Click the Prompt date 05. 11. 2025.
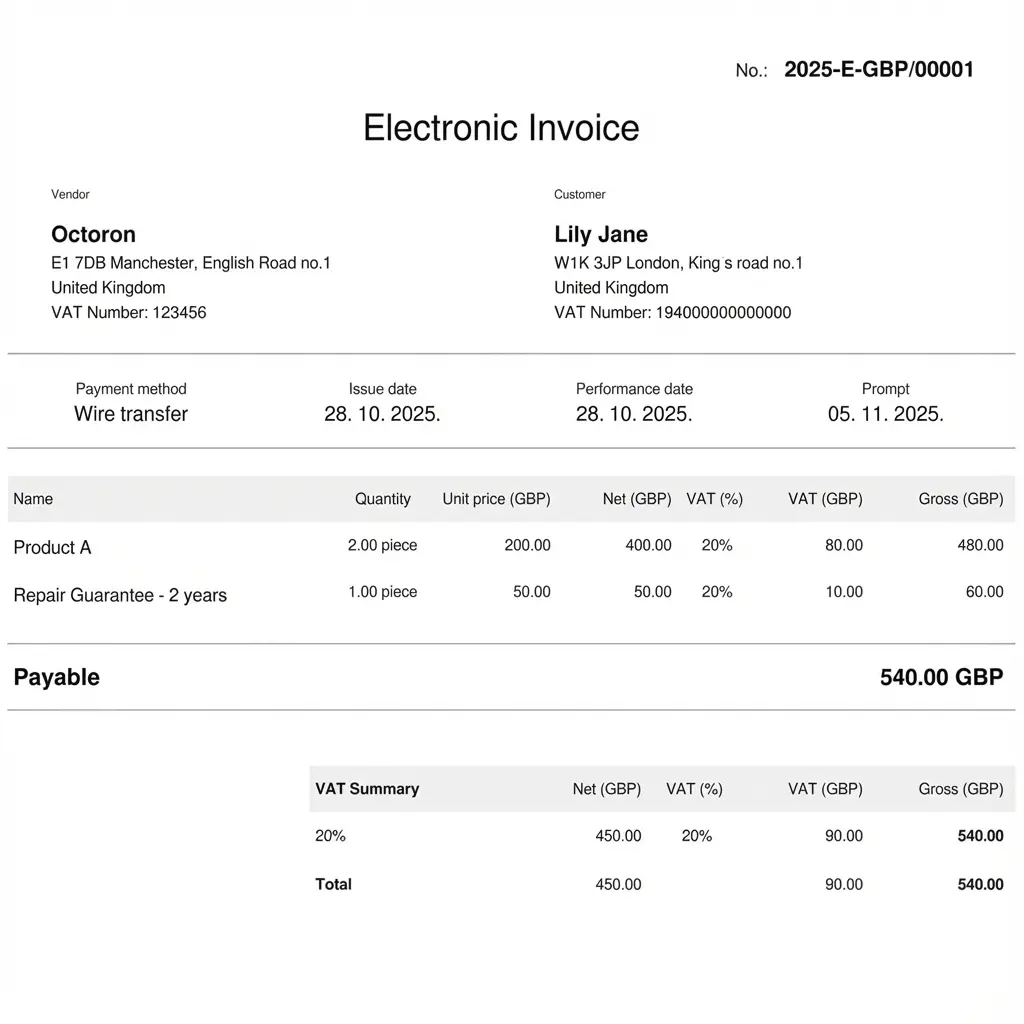This screenshot has height=1024, width=1024. [885, 414]
